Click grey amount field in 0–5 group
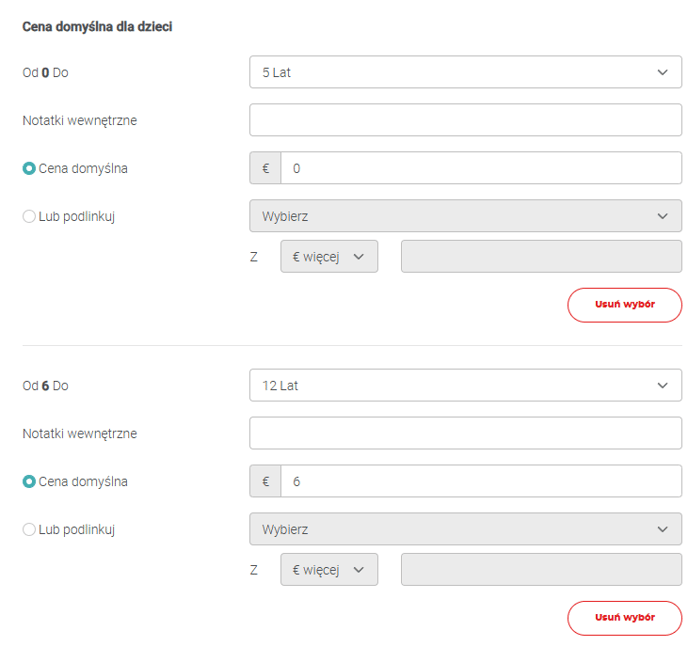 [x=541, y=257]
